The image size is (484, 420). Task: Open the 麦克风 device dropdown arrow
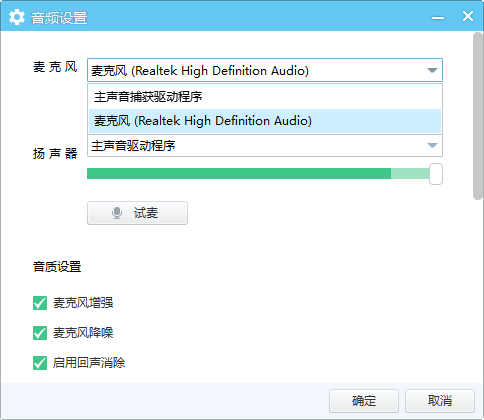432,70
